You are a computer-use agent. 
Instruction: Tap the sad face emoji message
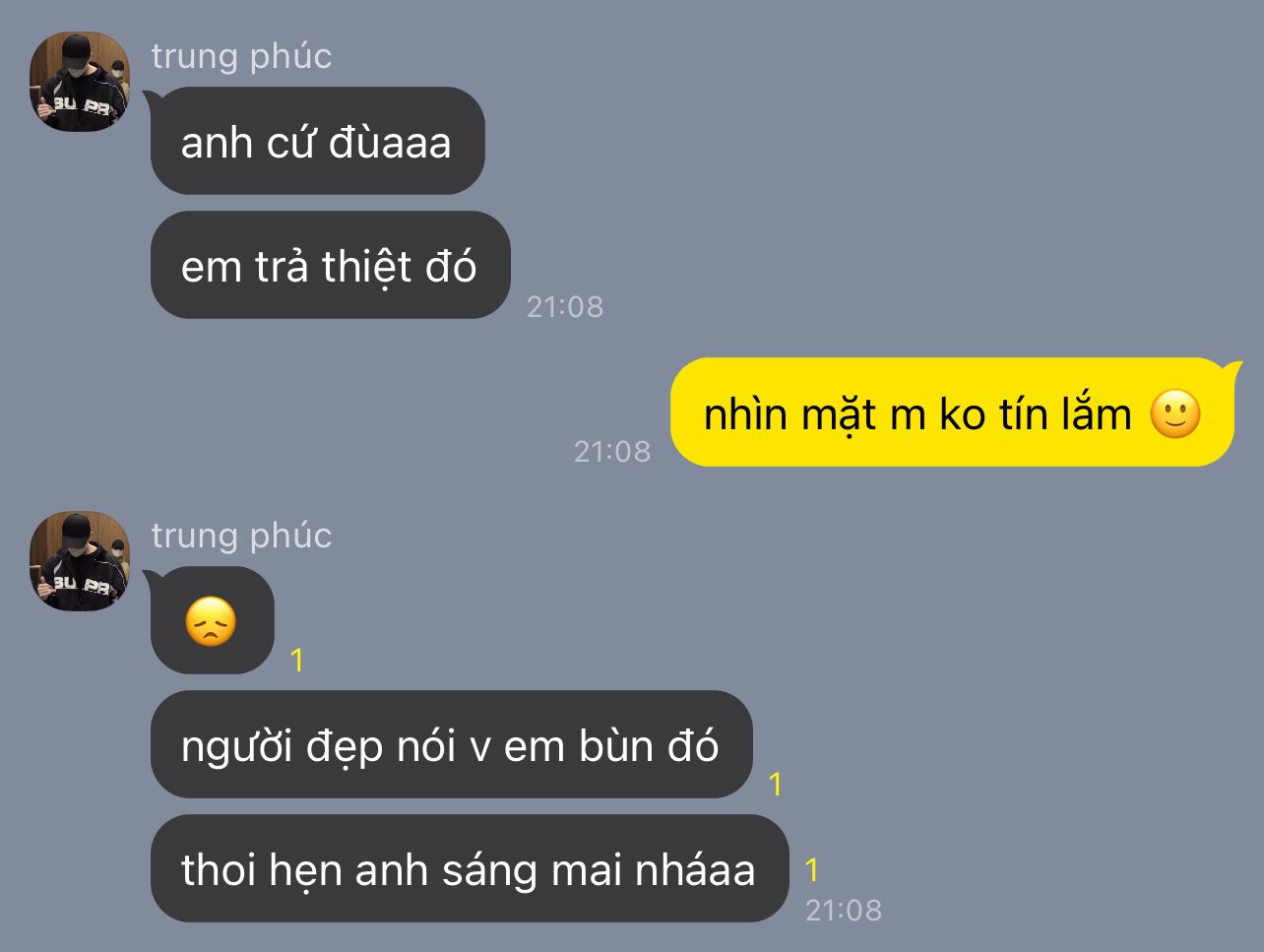point(212,621)
